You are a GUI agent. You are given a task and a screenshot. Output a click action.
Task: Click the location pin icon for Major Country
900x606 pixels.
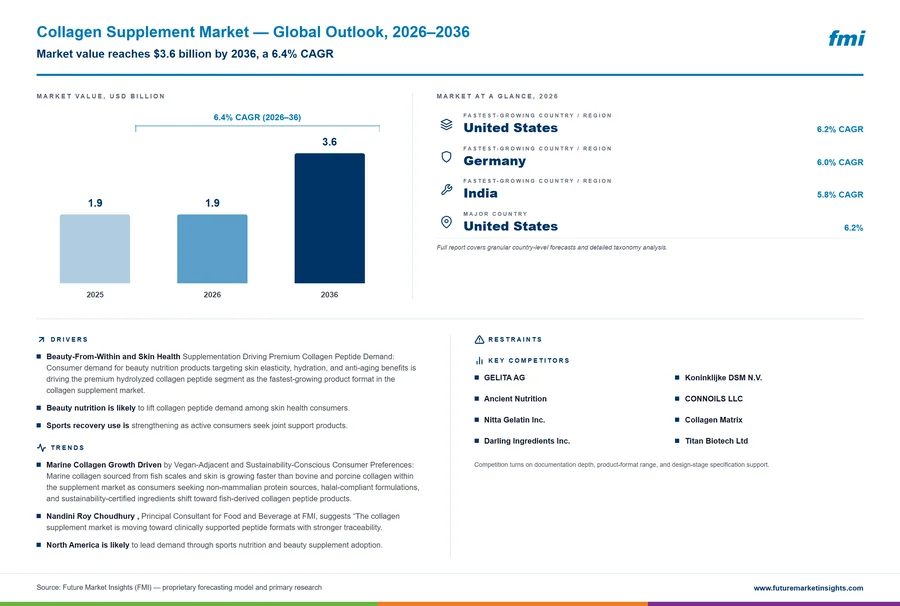click(x=447, y=222)
